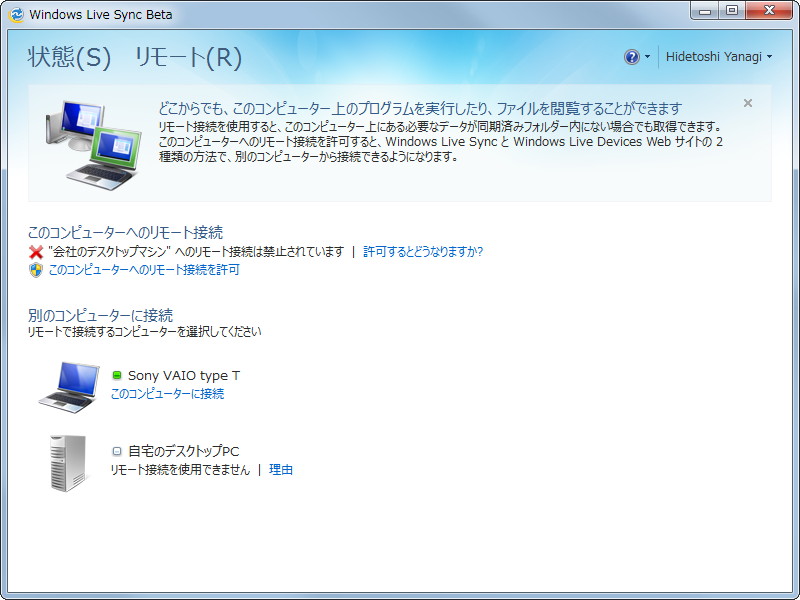
Task: Open the 許可するとどうなりますか? link
Action: pos(423,252)
